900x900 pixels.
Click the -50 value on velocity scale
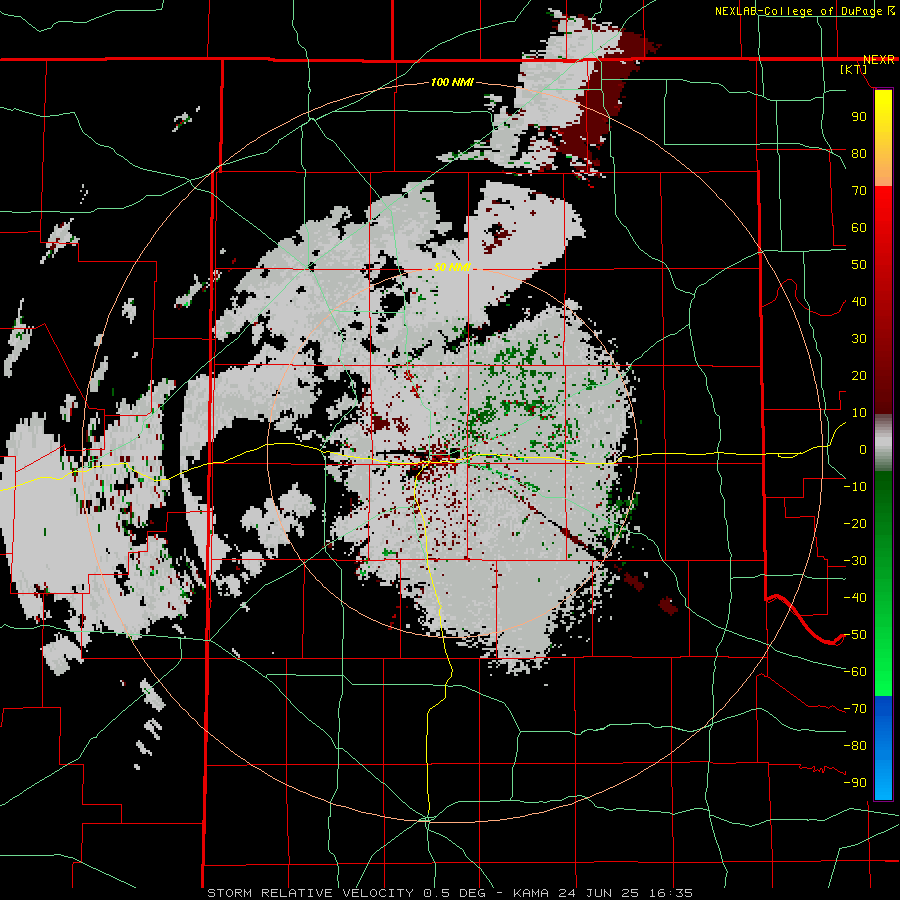pos(855,635)
